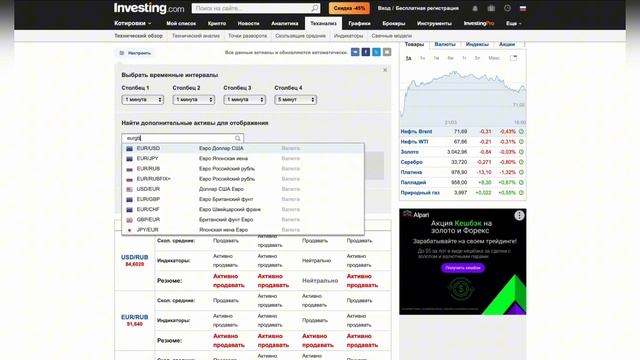Open the EUR/RUB pair link in the table

click(x=135, y=317)
